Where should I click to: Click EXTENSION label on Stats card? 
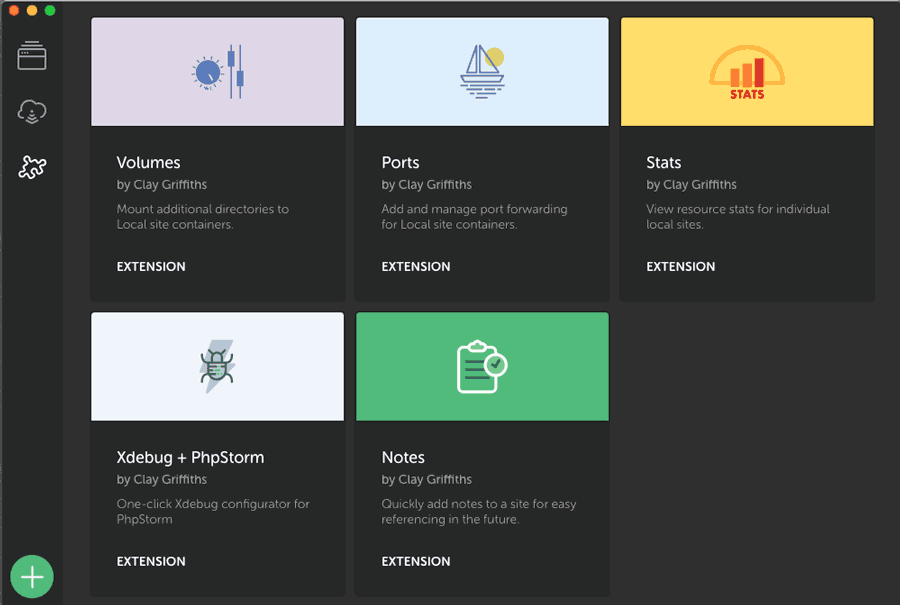point(681,267)
